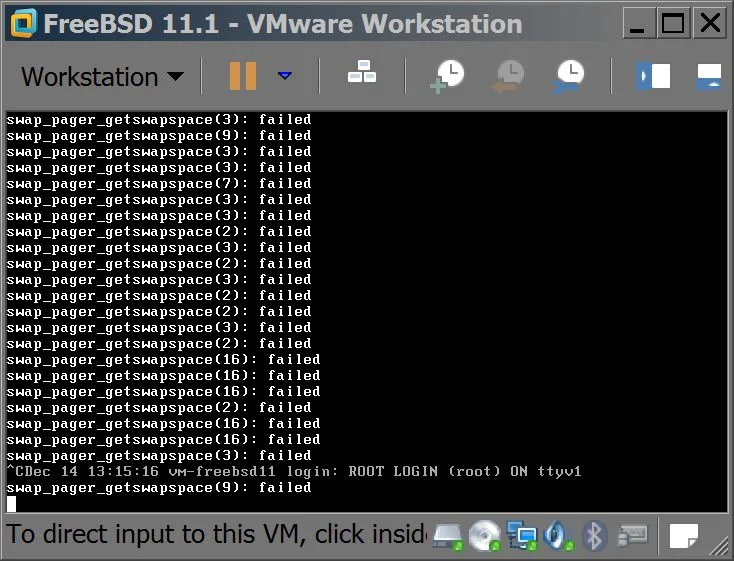Close the VMware Workstation window

[x=710, y=22]
